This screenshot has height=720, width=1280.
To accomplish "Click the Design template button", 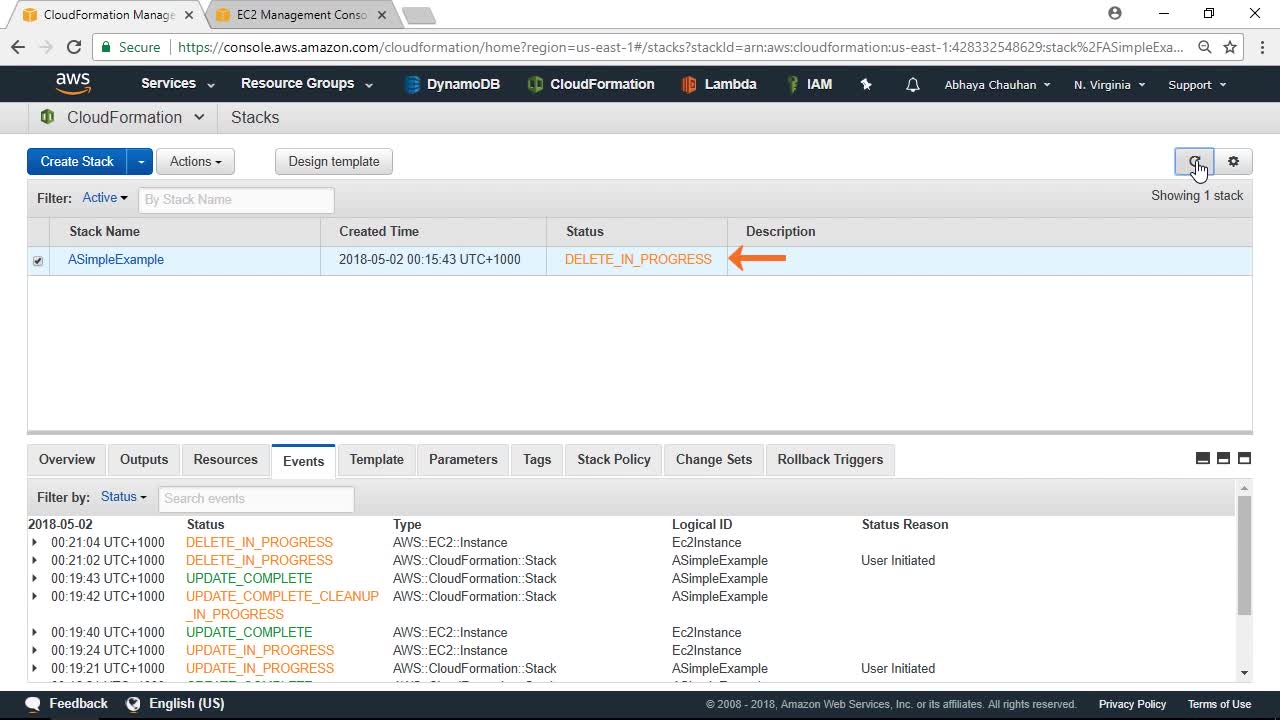I will click(x=334, y=161).
